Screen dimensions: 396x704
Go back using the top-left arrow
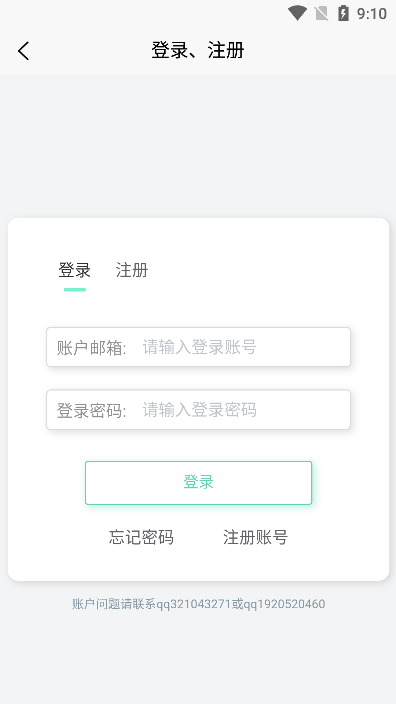[24, 50]
